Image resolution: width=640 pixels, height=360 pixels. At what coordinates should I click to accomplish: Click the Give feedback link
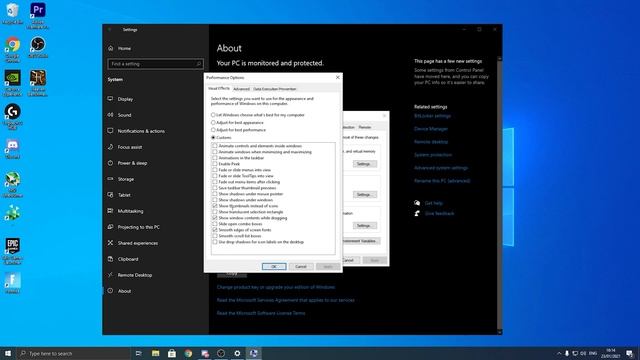439,213
